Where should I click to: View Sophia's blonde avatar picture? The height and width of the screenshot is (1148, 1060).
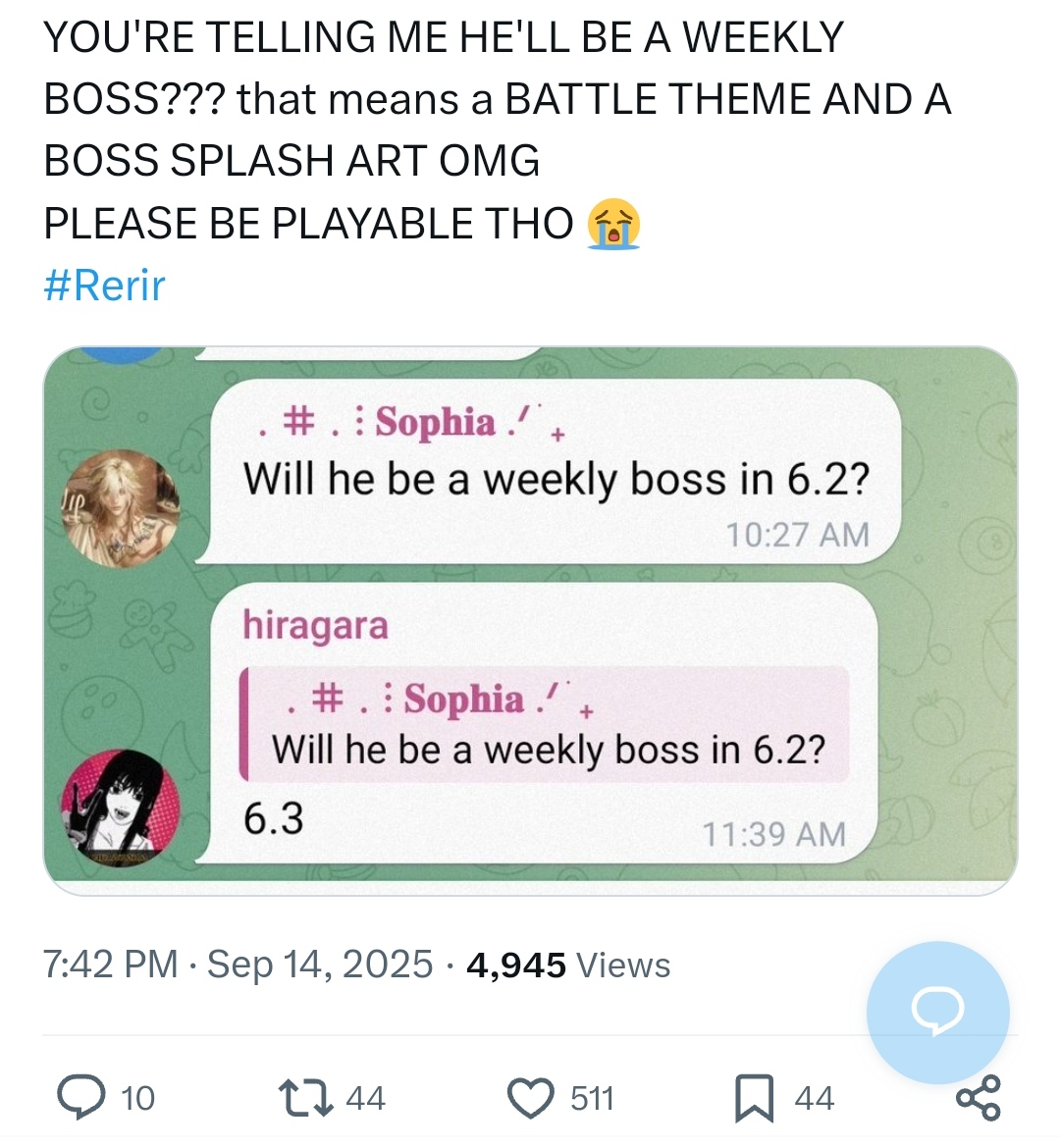120,509
